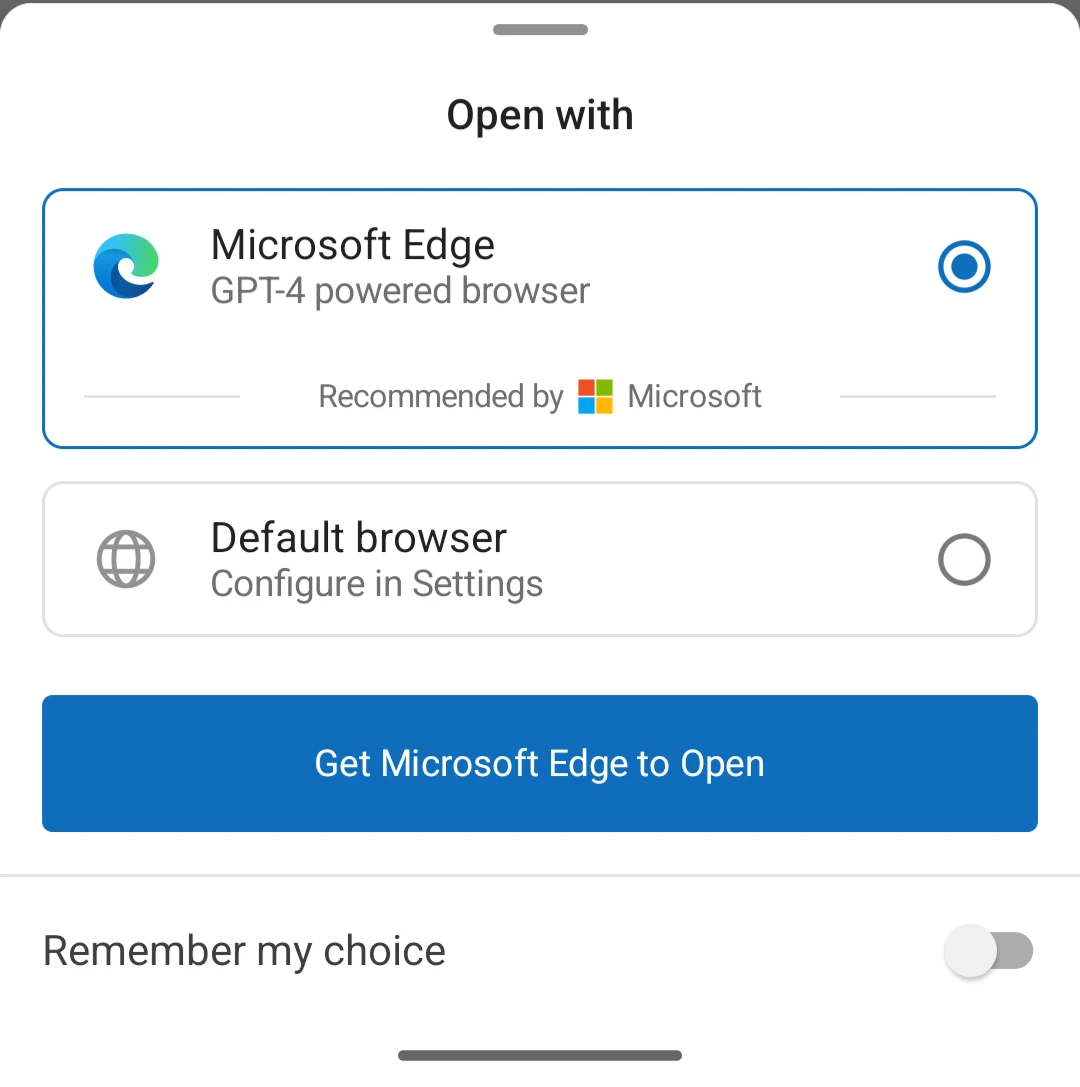This screenshot has width=1080, height=1087.
Task: Tap the "Recommended by" text
Action: pos(440,397)
